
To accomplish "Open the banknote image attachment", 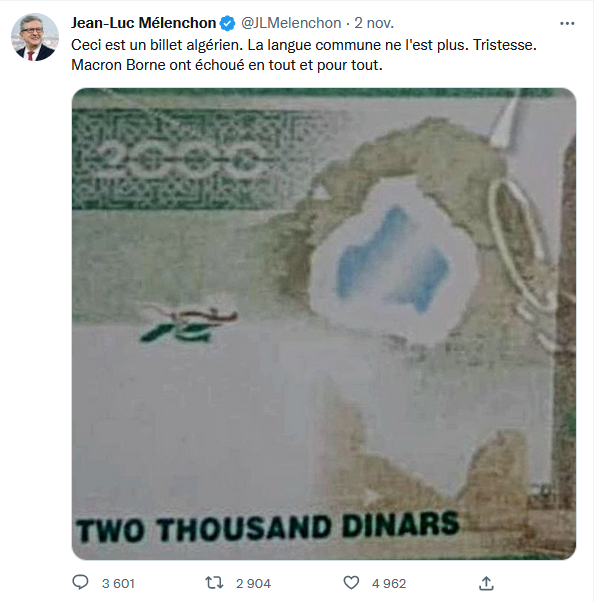I will tap(324, 324).
